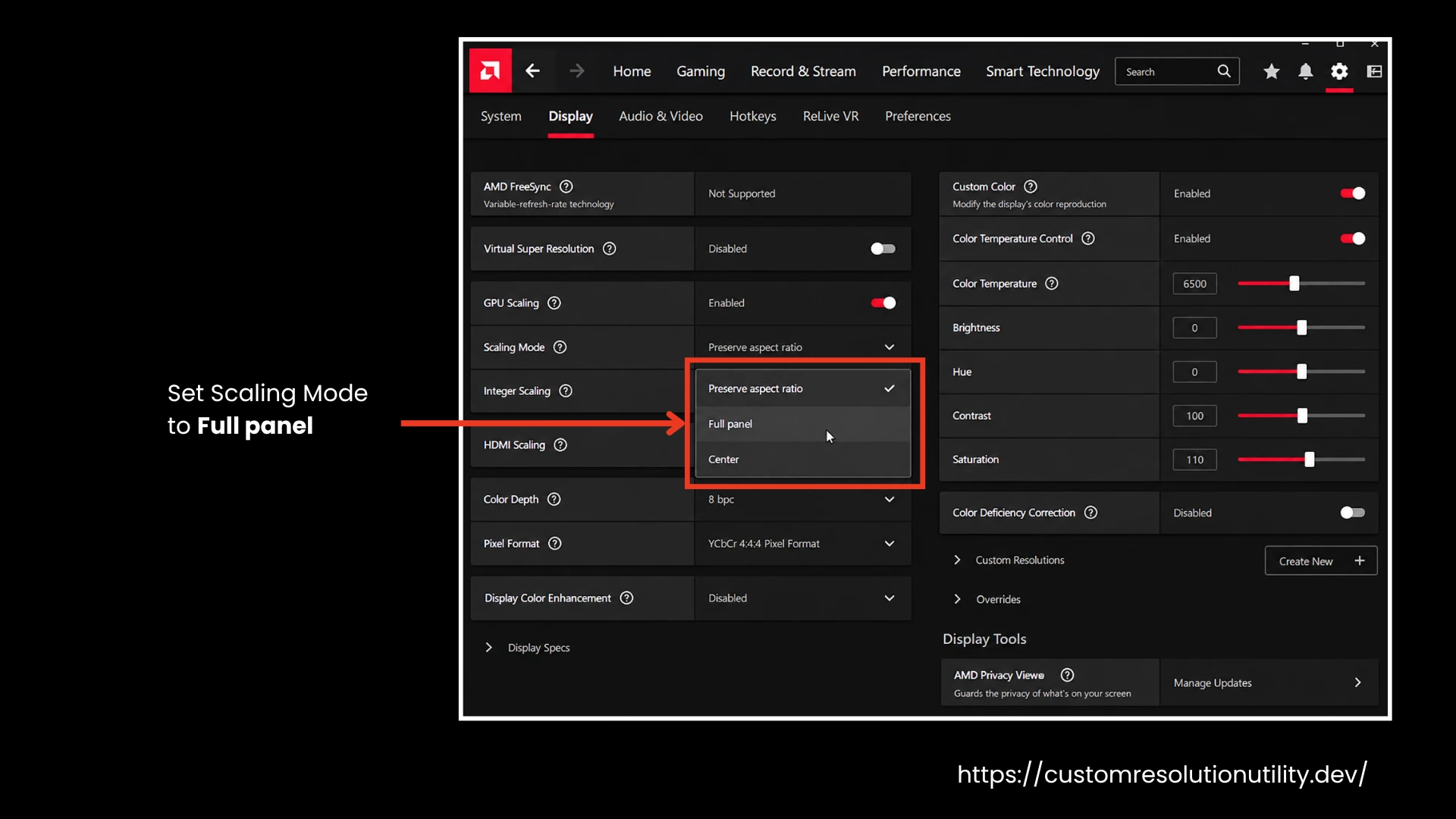Click Create New button
Image resolution: width=1456 pixels, height=819 pixels.
point(1321,561)
